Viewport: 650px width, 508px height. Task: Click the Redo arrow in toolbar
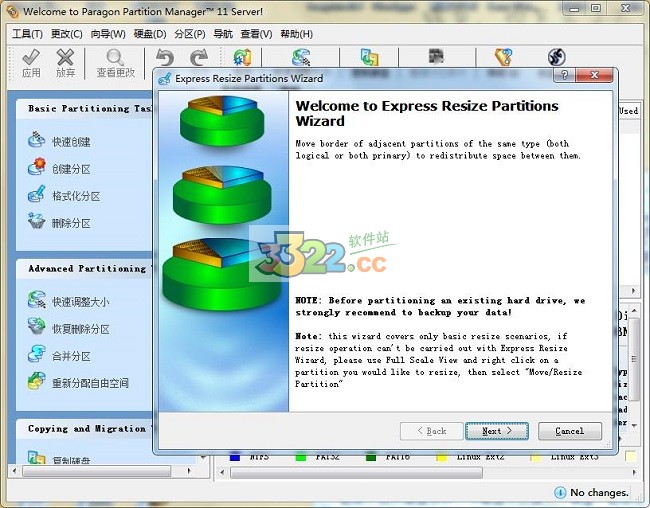199,58
